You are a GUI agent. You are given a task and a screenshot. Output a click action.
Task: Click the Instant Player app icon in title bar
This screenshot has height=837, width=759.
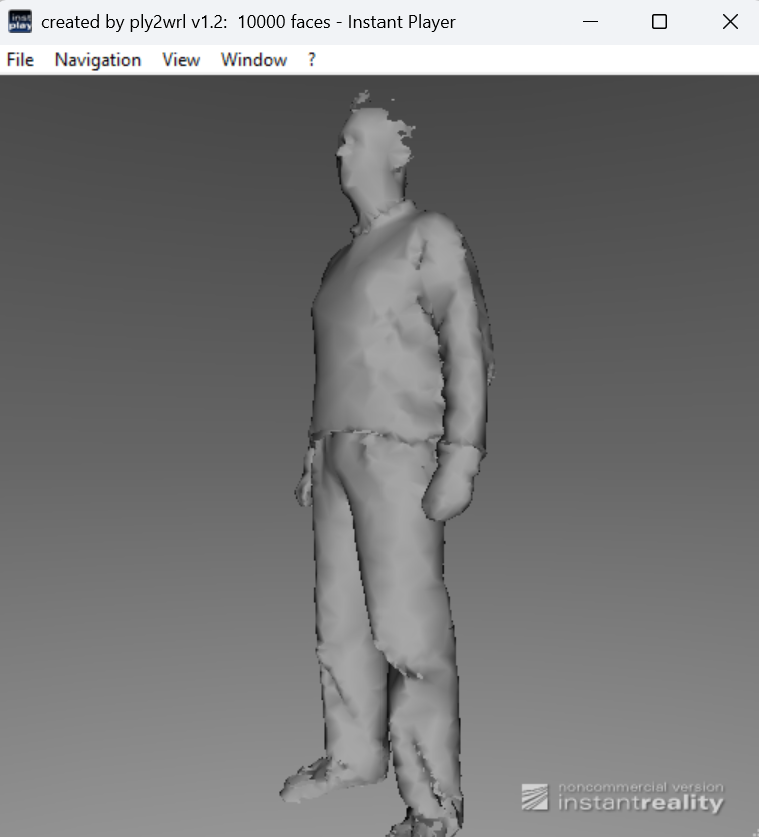tap(20, 22)
